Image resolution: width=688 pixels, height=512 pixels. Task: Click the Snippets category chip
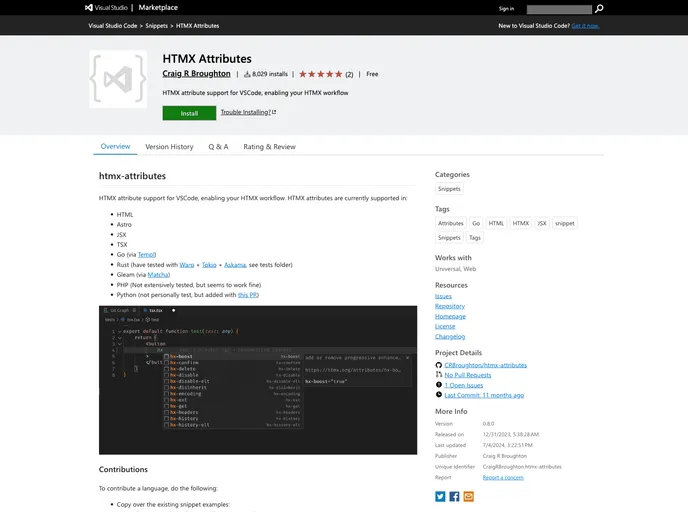449,189
